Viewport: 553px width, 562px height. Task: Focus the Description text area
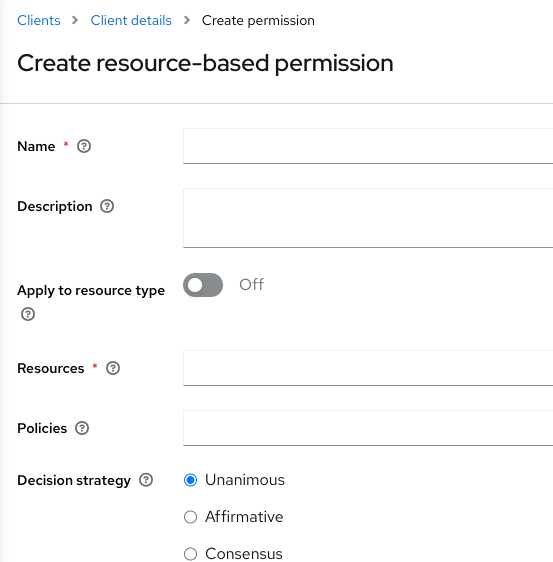(368, 218)
